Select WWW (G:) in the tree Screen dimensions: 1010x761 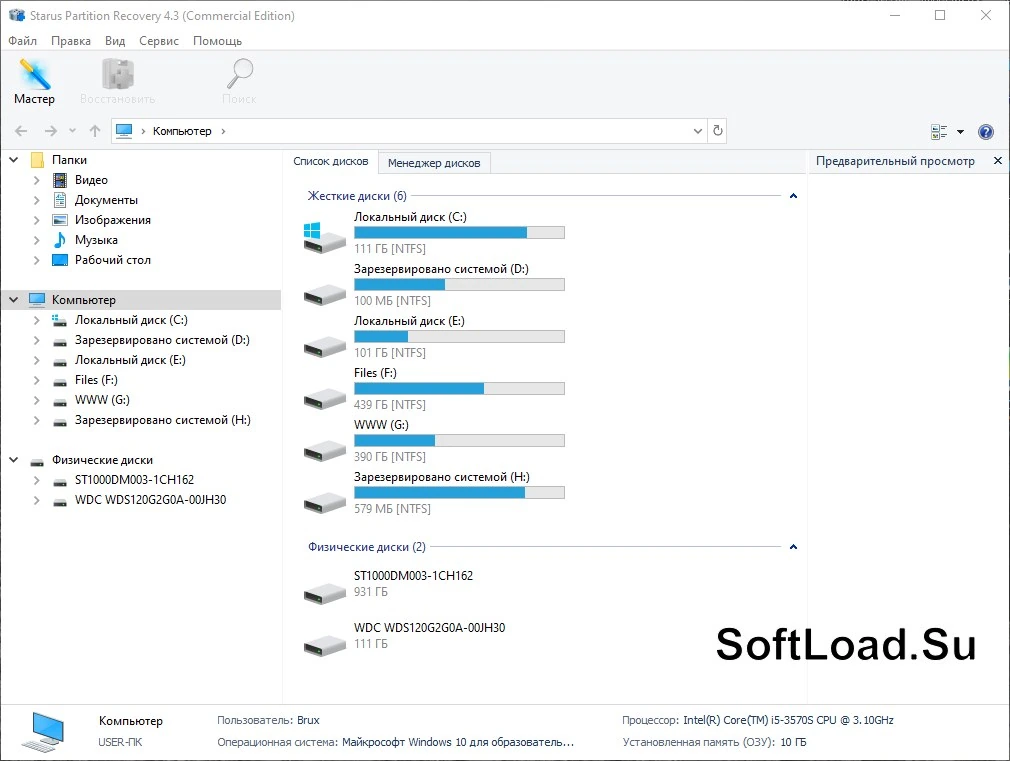click(x=102, y=400)
